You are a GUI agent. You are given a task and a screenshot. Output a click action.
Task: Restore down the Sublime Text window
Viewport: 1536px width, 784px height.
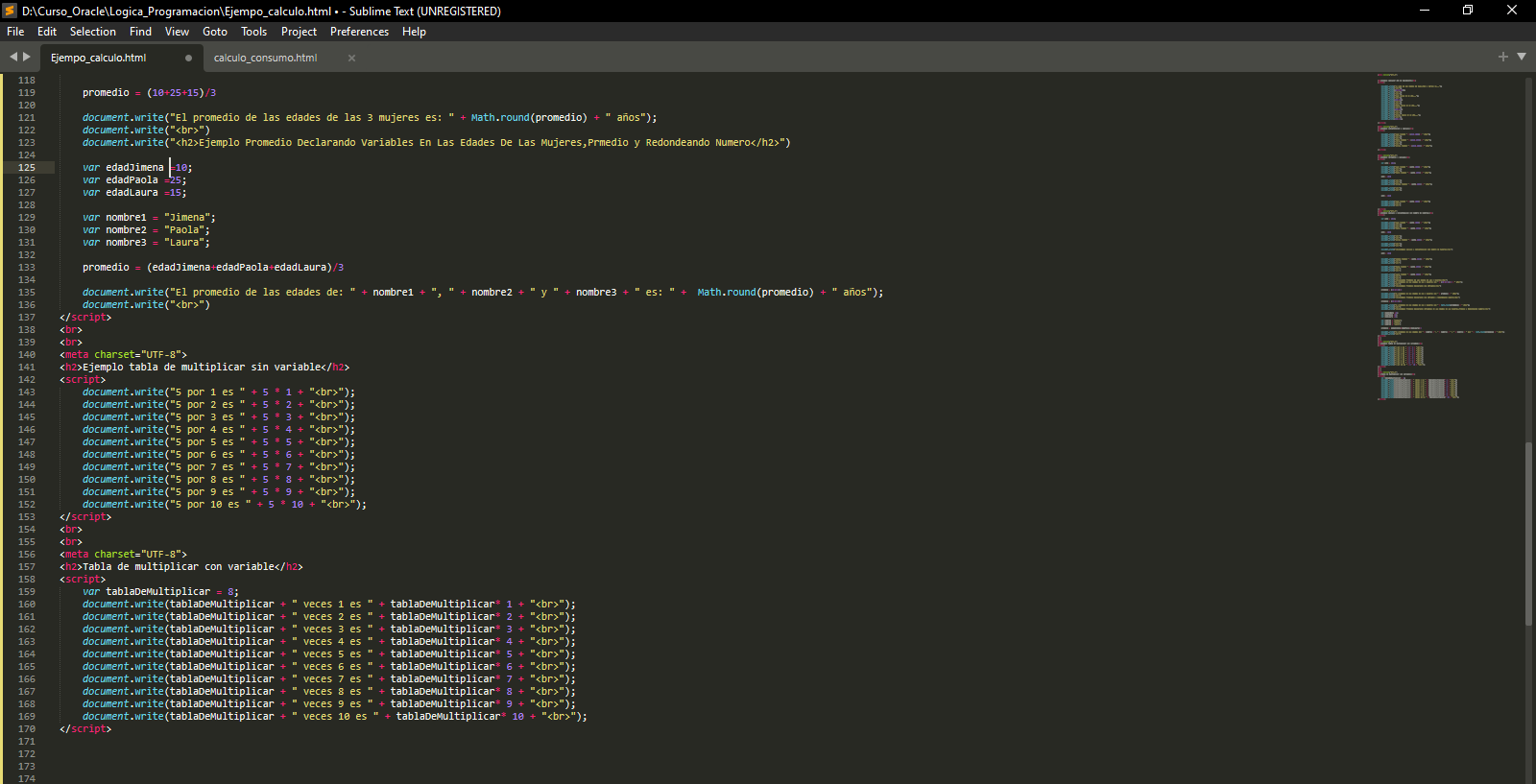tap(1468, 11)
